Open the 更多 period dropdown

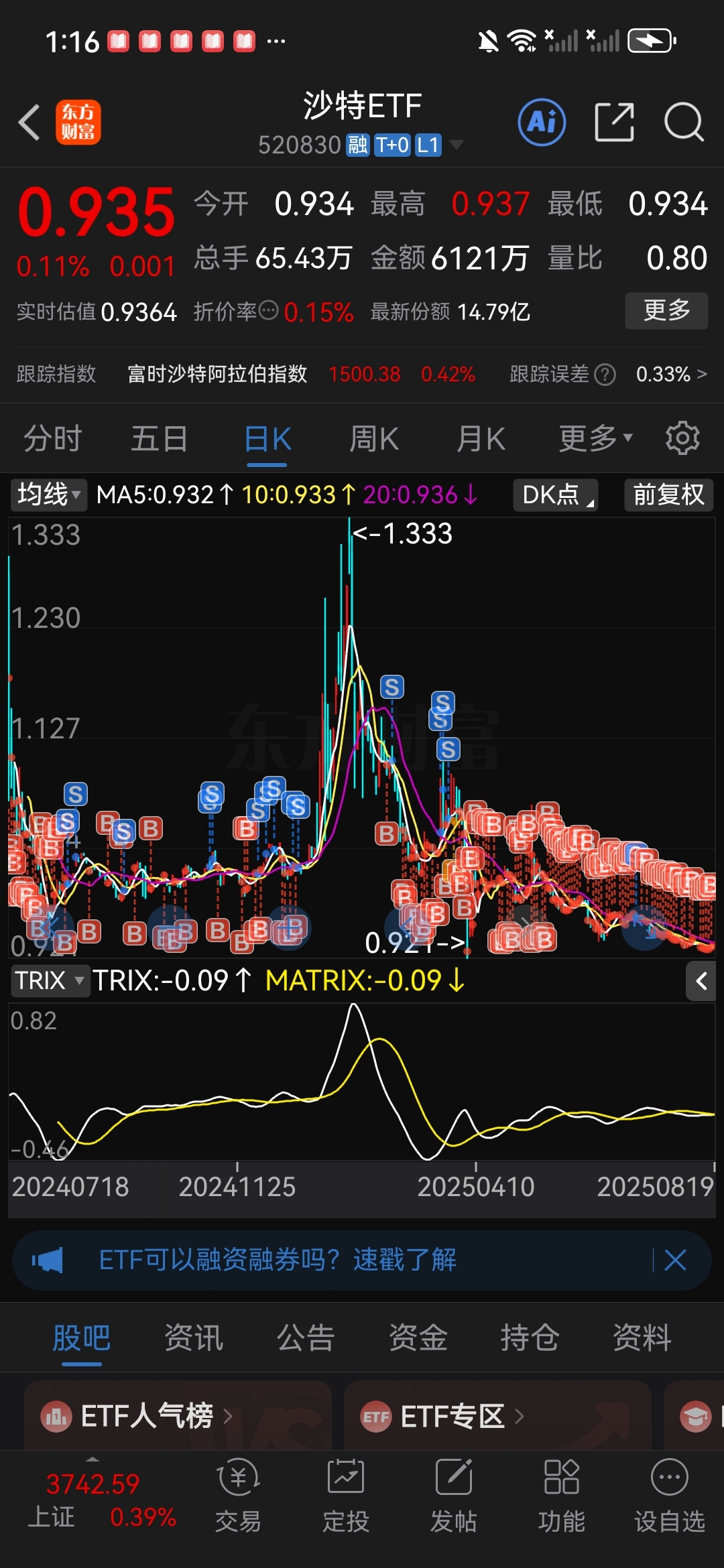click(x=596, y=439)
